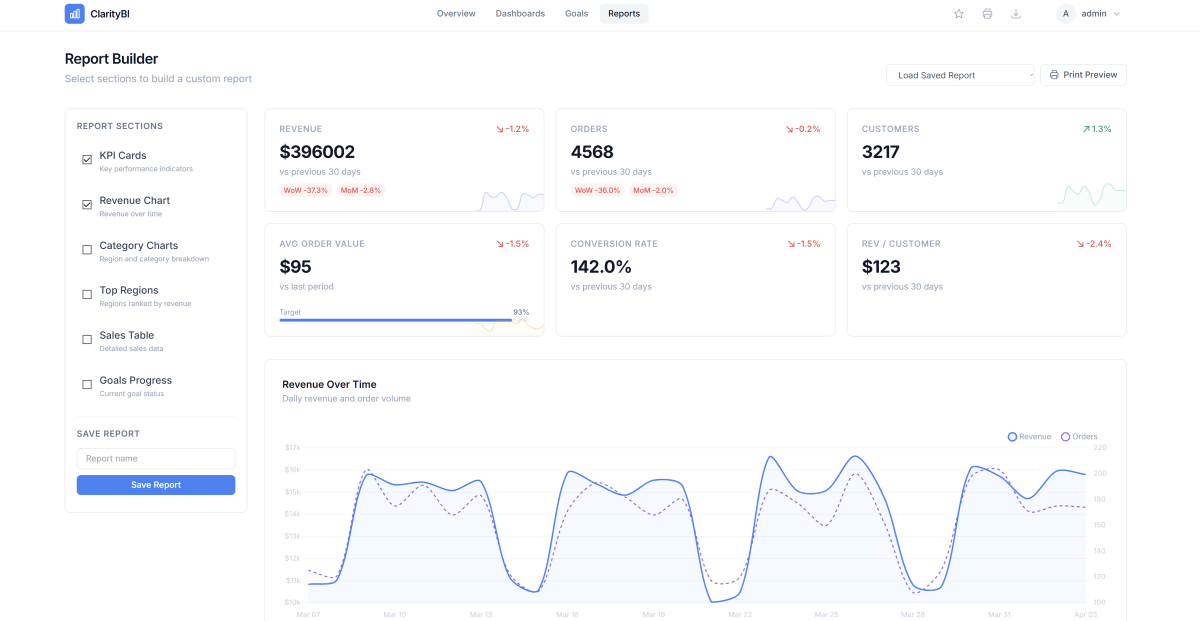Click the admin avatar circle
Viewport: 1200px width, 621px height.
1065,13
